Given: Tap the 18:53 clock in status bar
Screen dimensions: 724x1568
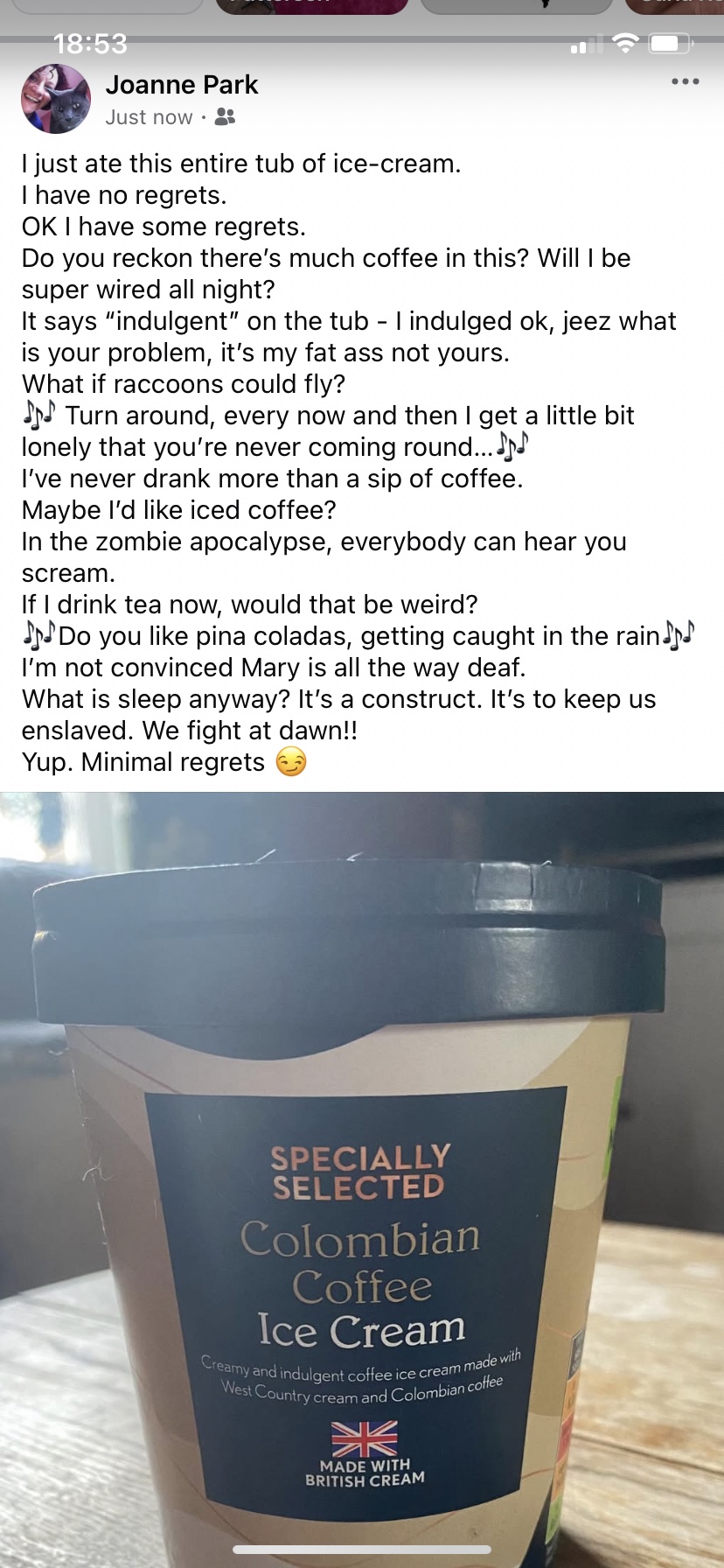Looking at the screenshot, I should coord(90,44).
